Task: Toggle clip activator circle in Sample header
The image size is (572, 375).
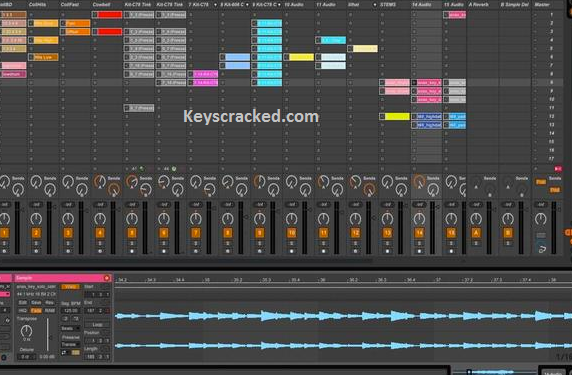Action: (x=107, y=278)
